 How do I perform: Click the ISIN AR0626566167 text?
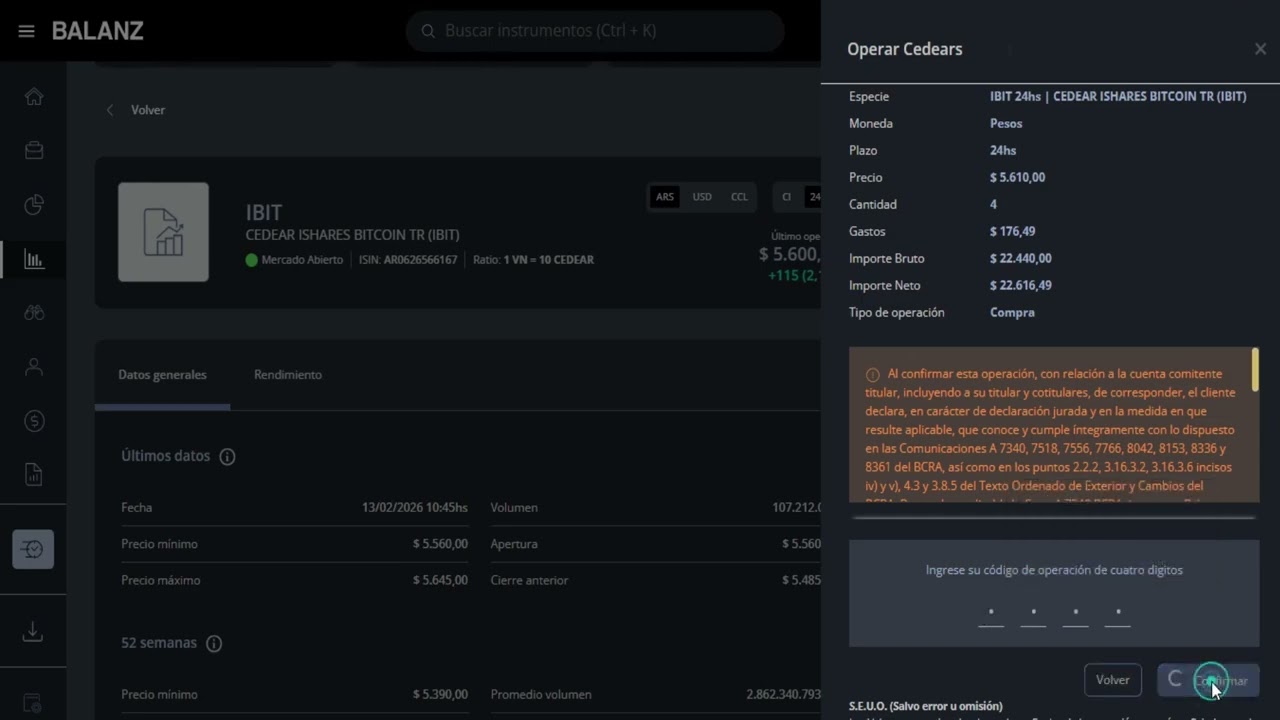pos(408,260)
